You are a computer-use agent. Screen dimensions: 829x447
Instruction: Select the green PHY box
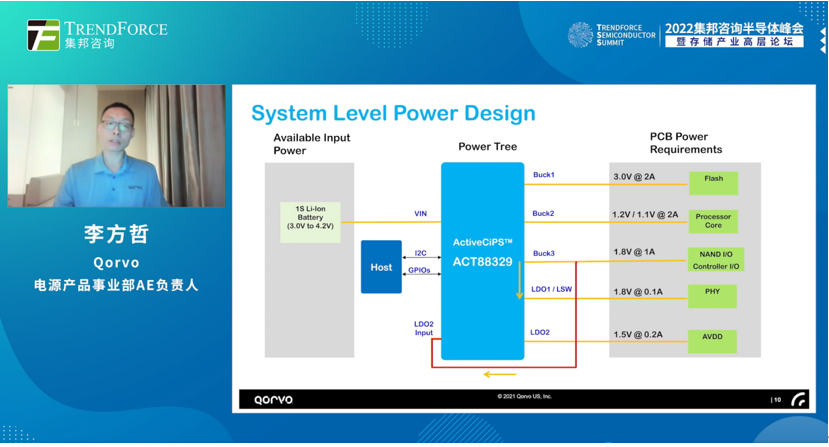[712, 296]
